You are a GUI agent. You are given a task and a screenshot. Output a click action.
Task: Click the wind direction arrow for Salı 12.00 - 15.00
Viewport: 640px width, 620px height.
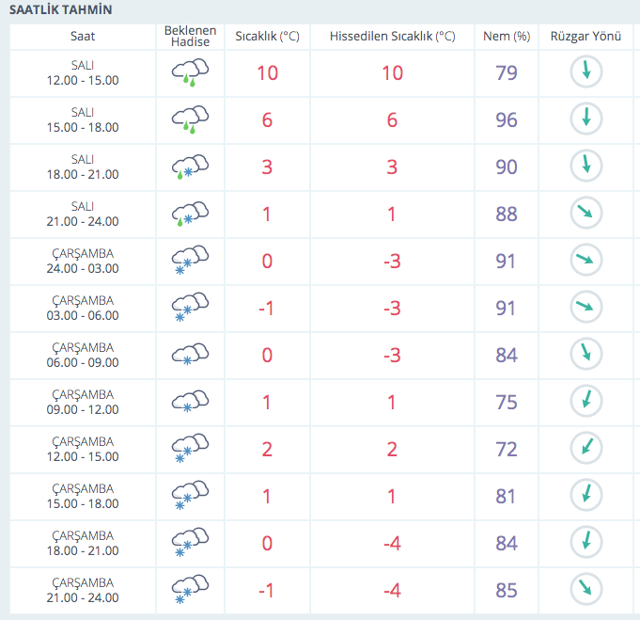coord(586,72)
